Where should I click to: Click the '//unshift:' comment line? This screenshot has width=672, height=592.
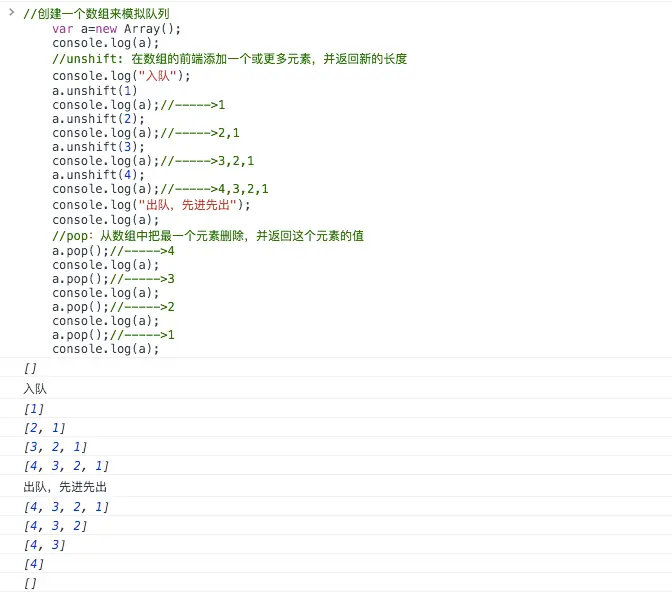230,59
